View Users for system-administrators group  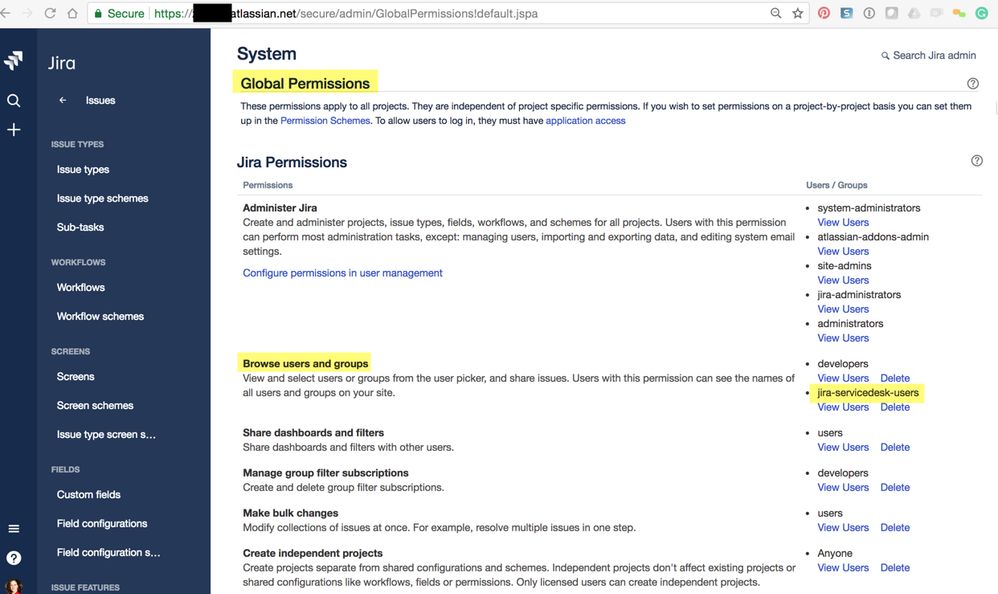[843, 222]
